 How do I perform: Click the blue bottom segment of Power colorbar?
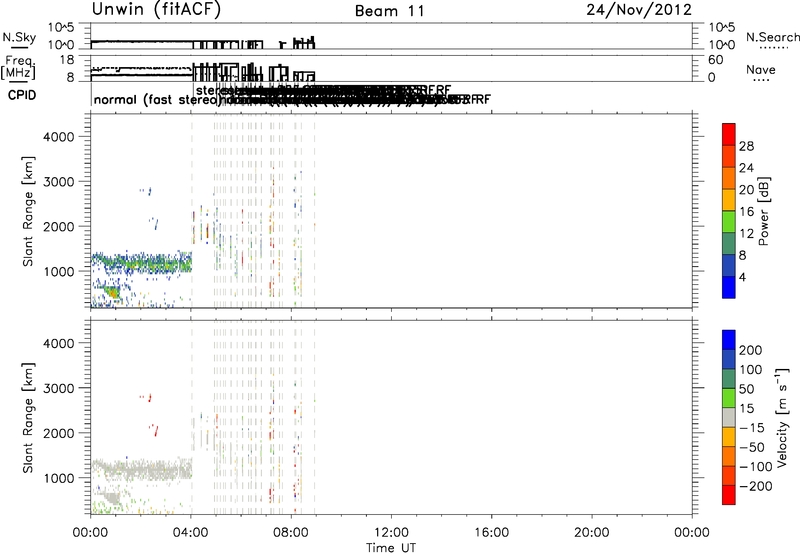[x=729, y=287]
